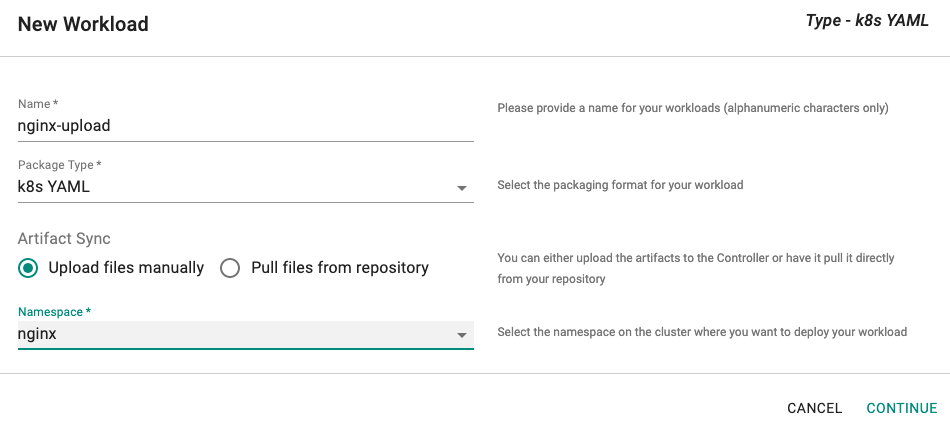Expand the Namespace dropdown arrow

tap(462, 335)
